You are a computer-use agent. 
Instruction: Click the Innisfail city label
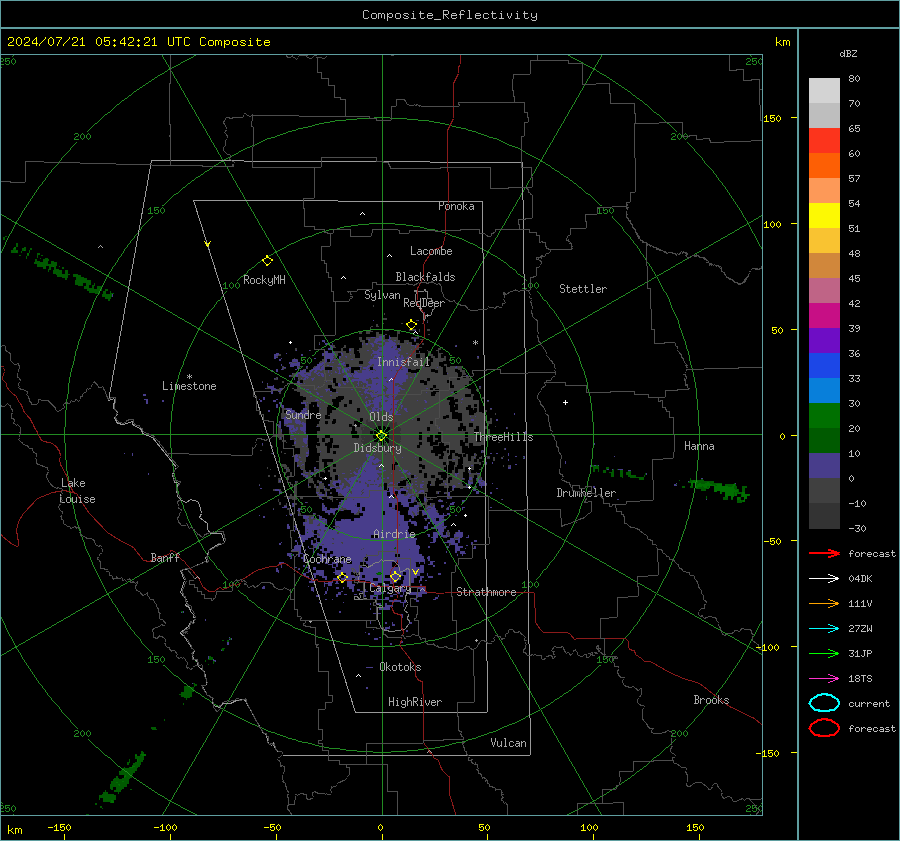click(403, 362)
